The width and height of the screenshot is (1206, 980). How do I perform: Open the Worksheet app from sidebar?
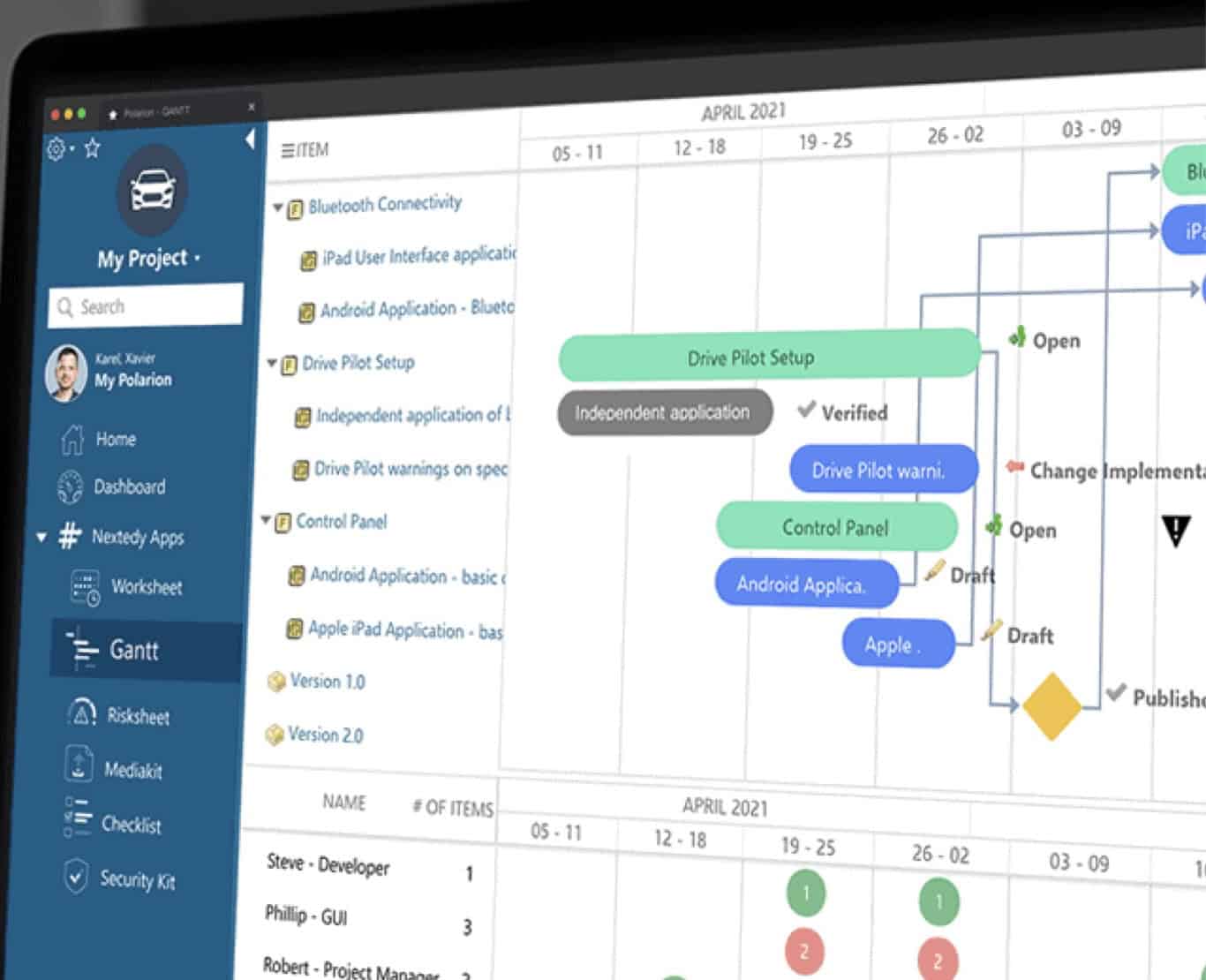coord(147,587)
